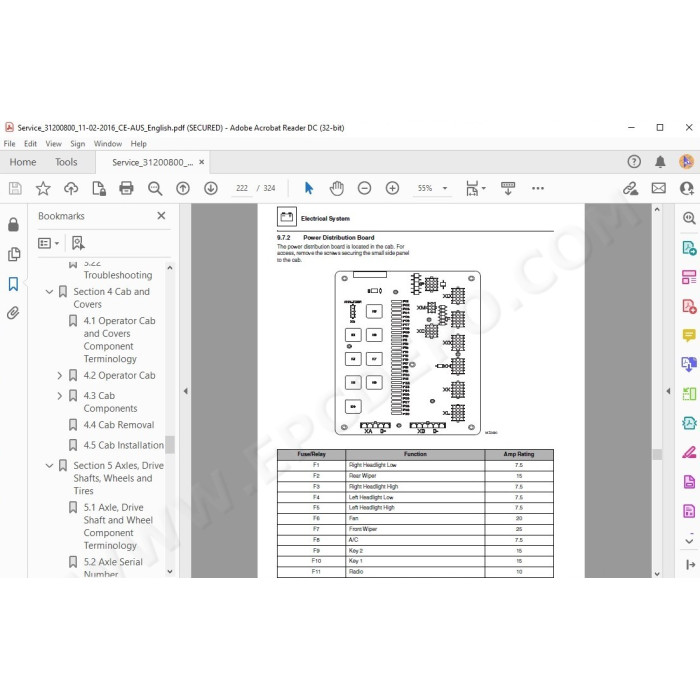This screenshot has width=700, height=700.
Task: Expand 4.3 Cab Components bookmark
Action: click(x=60, y=396)
